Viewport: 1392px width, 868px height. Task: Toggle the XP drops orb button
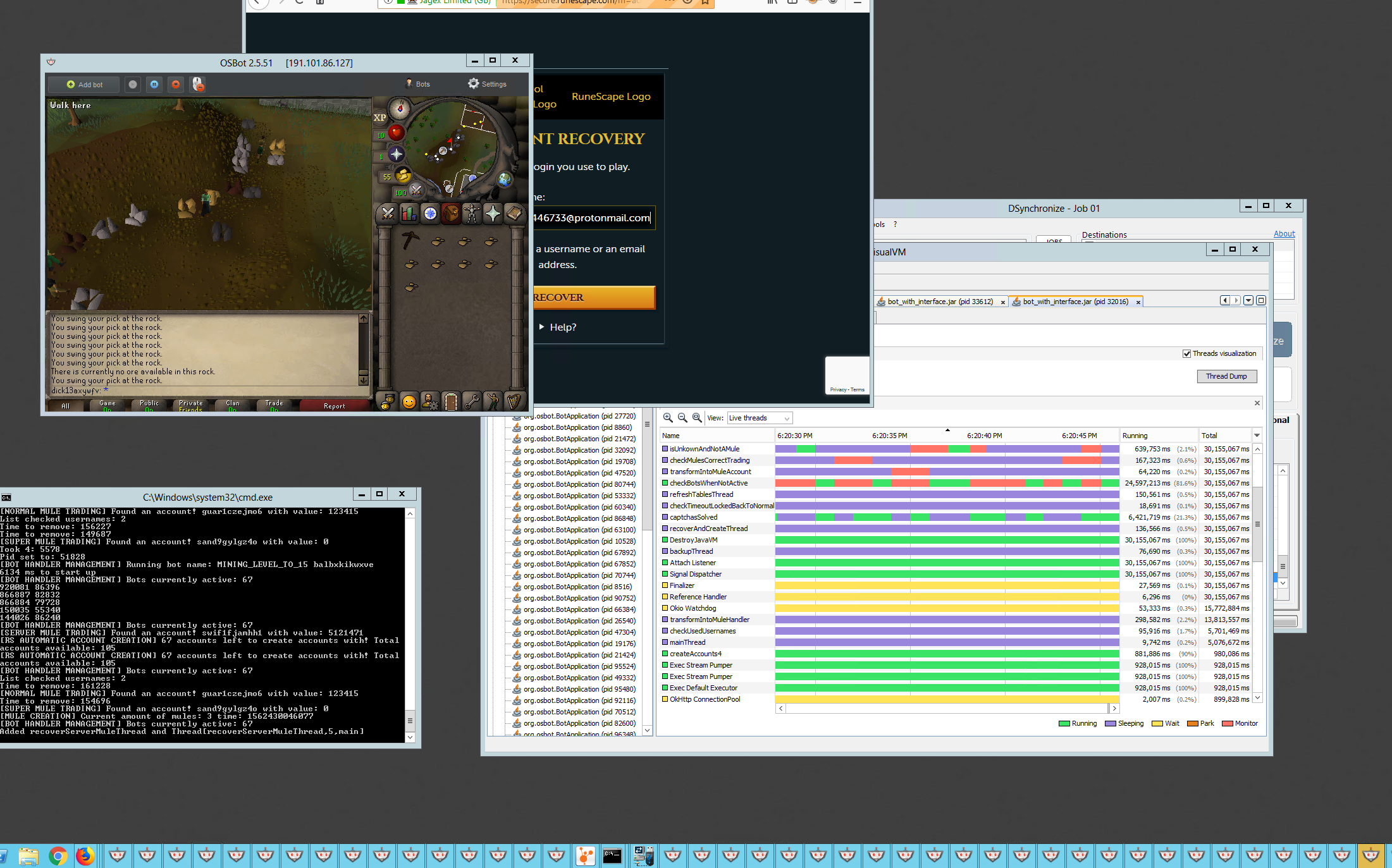click(379, 118)
